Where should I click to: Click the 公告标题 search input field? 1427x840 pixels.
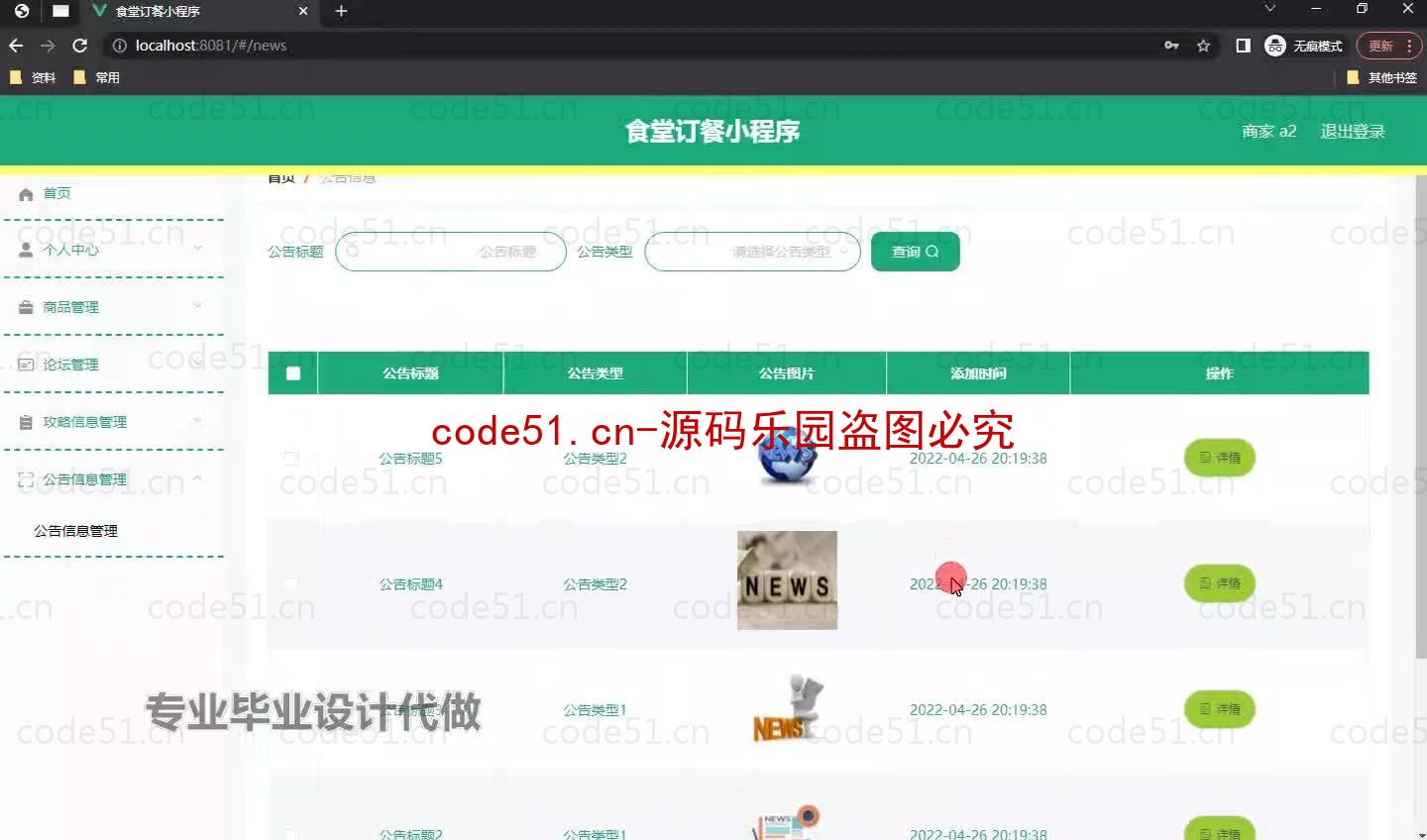pyautogui.click(x=451, y=252)
